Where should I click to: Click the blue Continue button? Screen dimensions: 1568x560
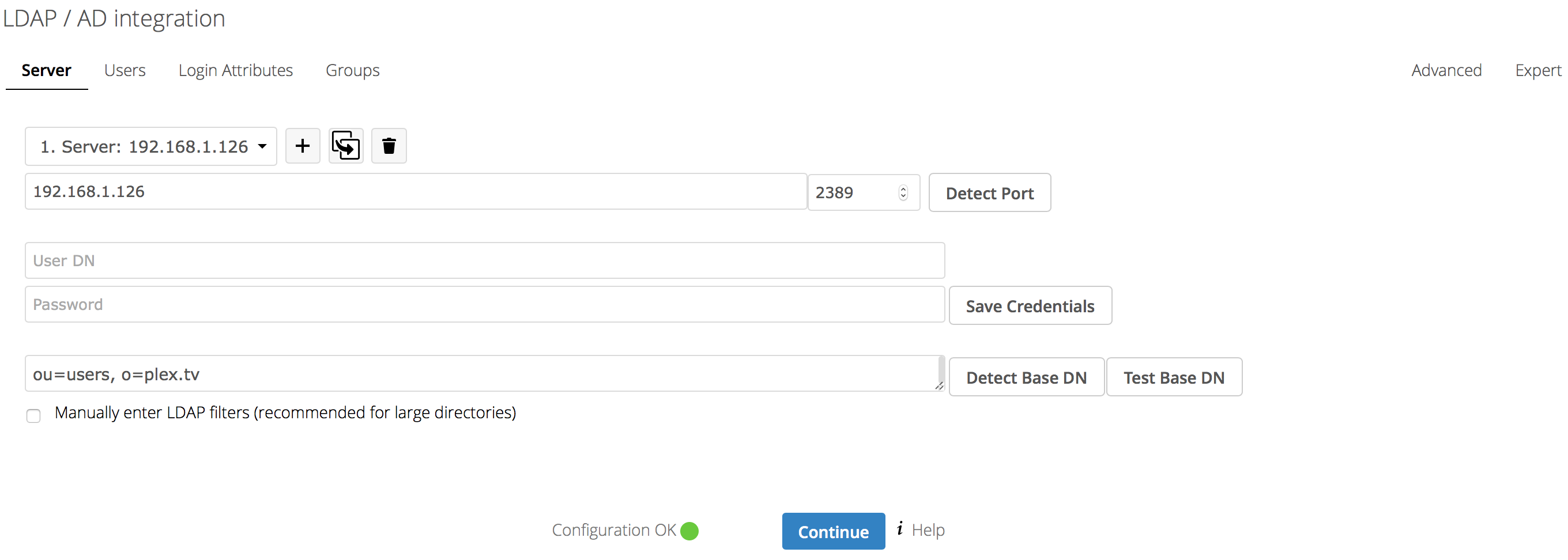[x=834, y=531]
